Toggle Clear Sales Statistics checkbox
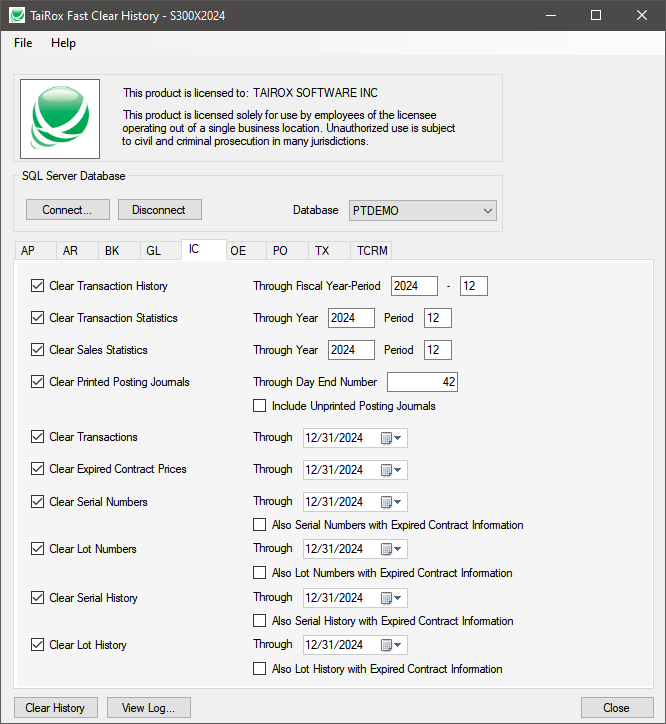 pos(39,350)
